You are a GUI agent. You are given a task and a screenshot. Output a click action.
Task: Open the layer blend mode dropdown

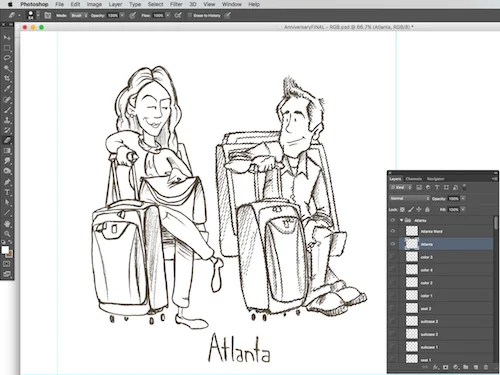click(x=410, y=199)
